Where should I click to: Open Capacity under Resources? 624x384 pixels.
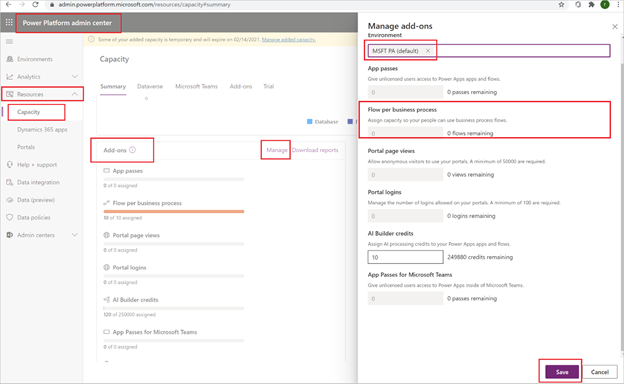coord(29,112)
